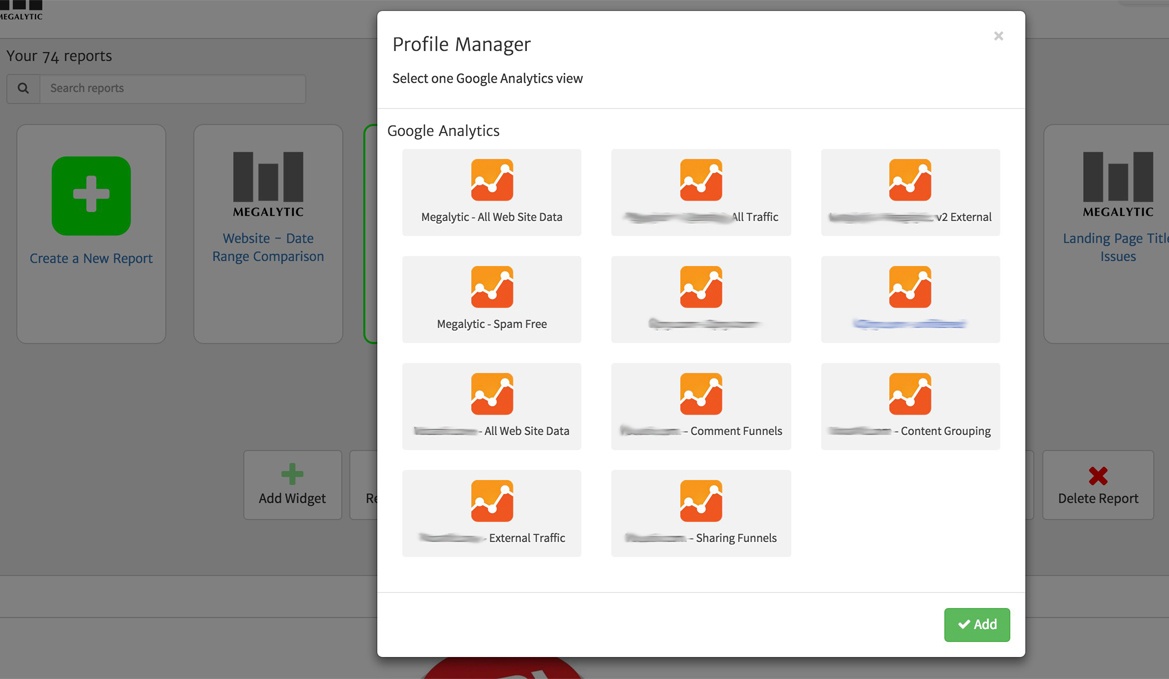This screenshot has height=679, width=1169.
Task: Pick the External Traffic view
Action: coord(491,513)
